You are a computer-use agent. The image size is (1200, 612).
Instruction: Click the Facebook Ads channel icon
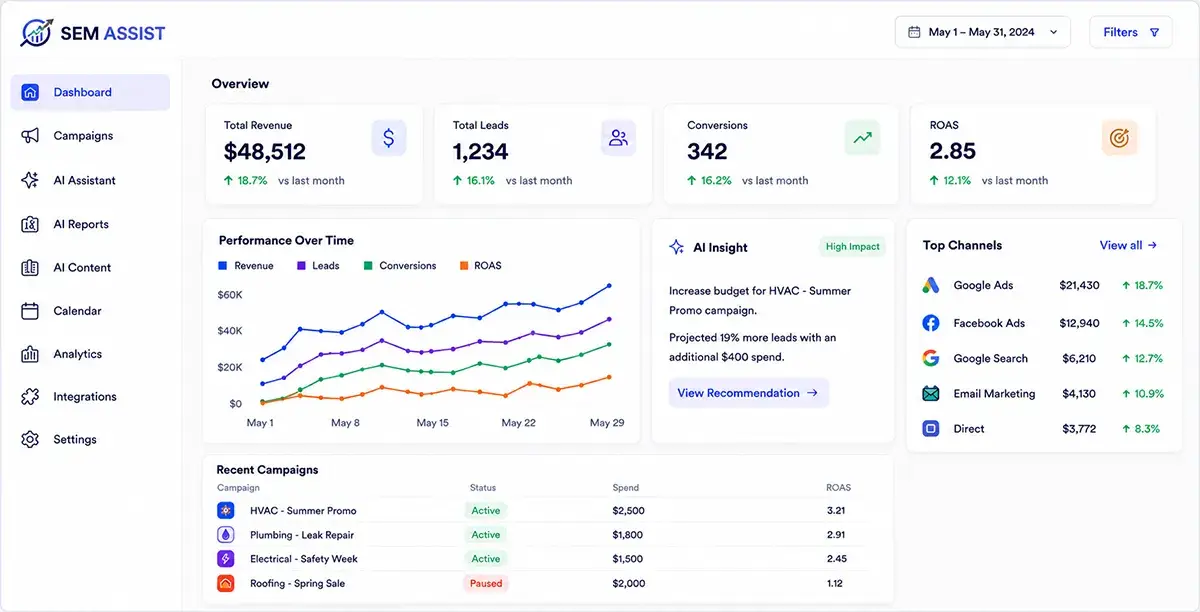coord(931,323)
